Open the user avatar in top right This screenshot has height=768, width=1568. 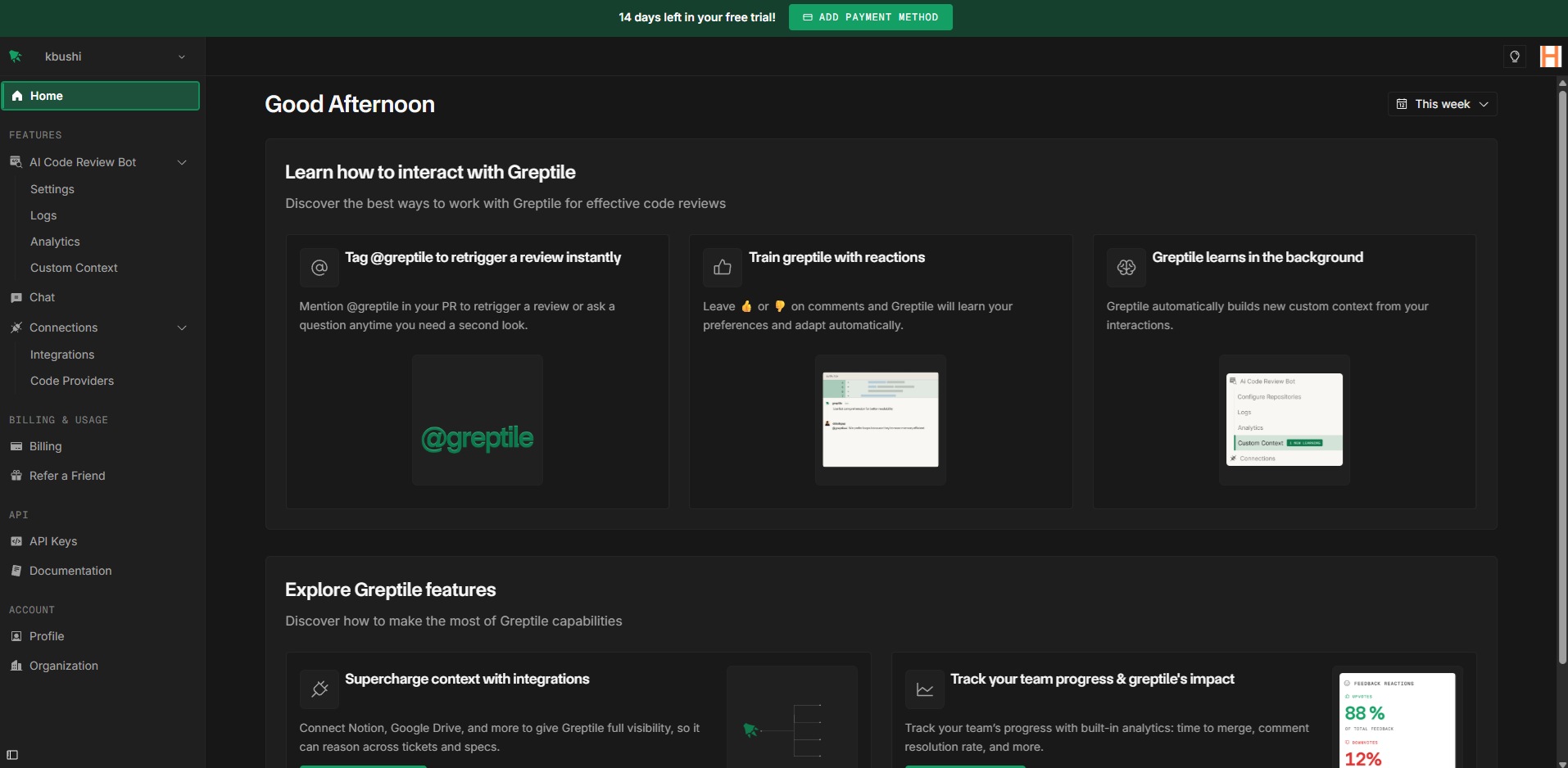pyautogui.click(x=1550, y=56)
